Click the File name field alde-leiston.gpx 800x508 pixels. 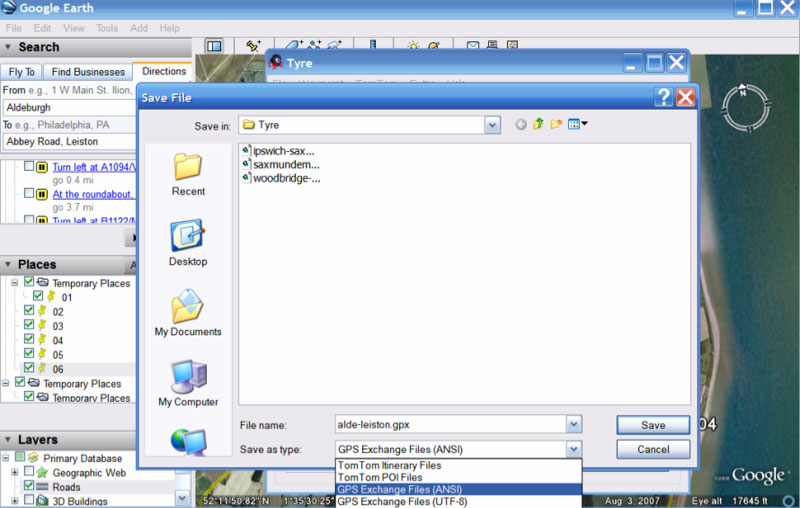tap(451, 424)
